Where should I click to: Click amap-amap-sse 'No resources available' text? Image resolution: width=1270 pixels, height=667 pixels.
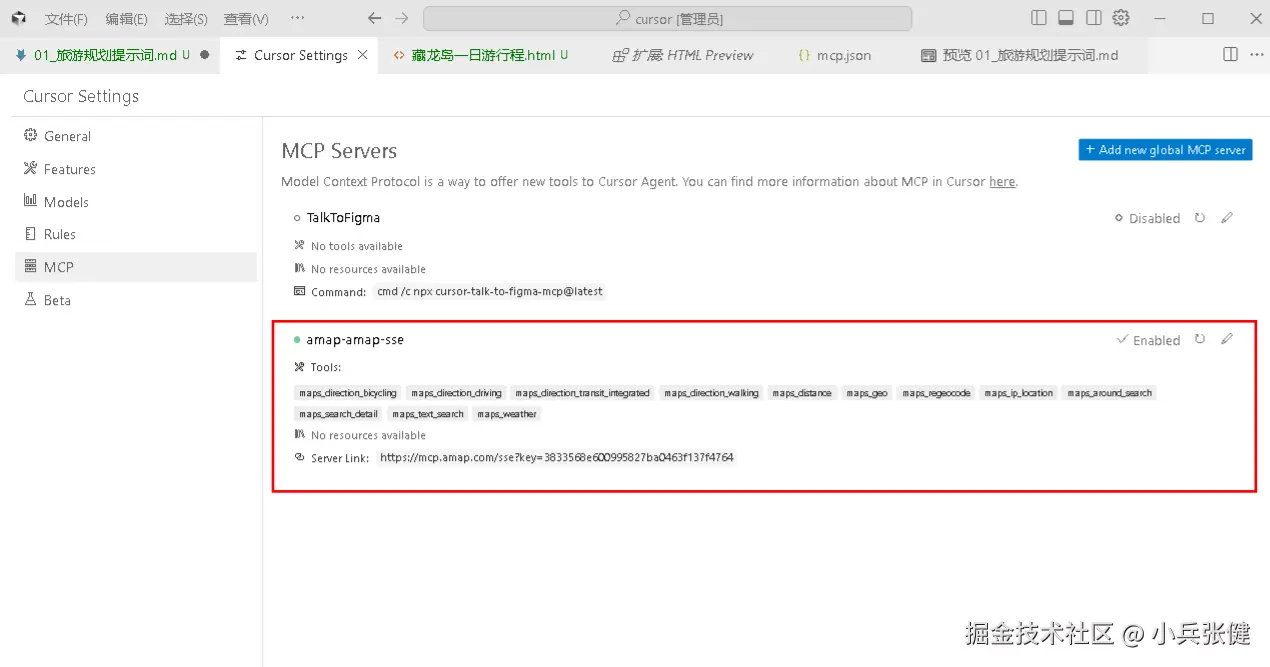tap(368, 436)
